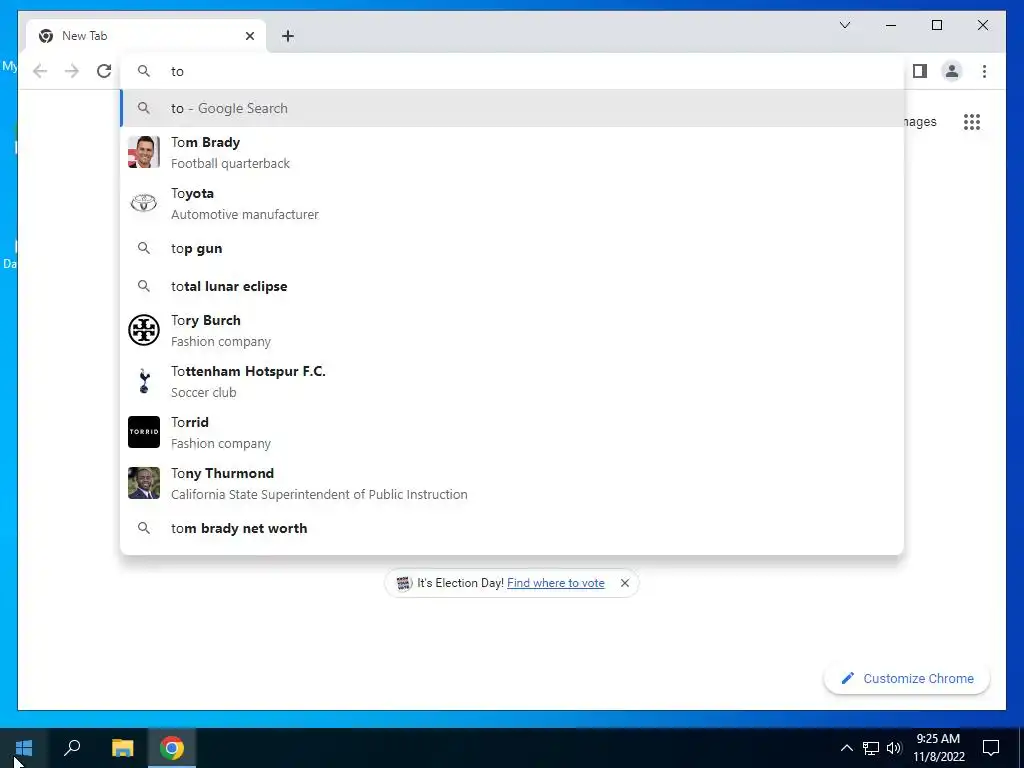Click the Tottenham Hotspur crest icon
Screen dimensions: 1024x768
coord(144,381)
